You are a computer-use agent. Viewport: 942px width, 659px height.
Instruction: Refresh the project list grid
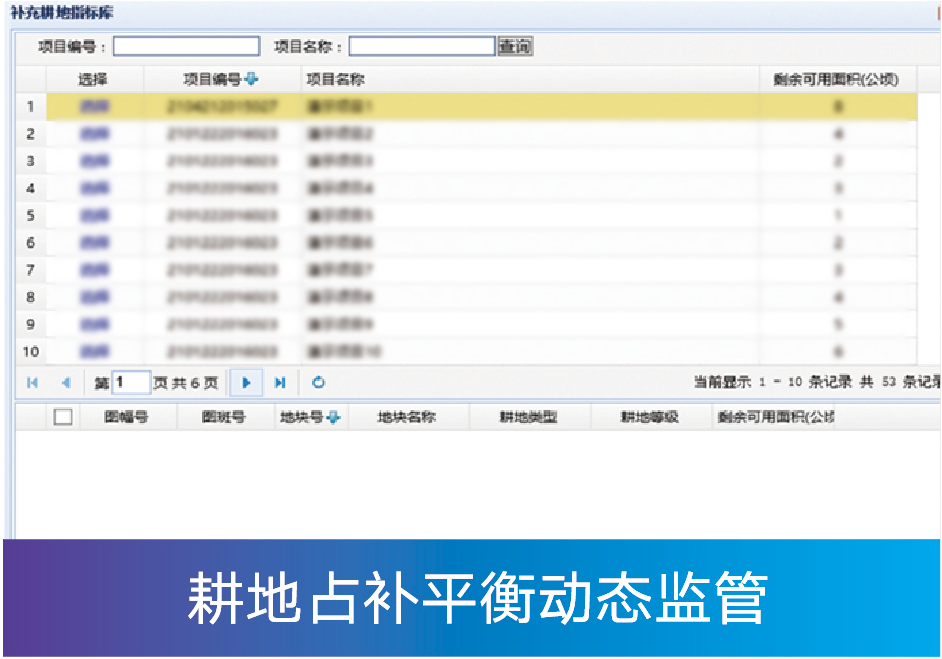tap(318, 383)
